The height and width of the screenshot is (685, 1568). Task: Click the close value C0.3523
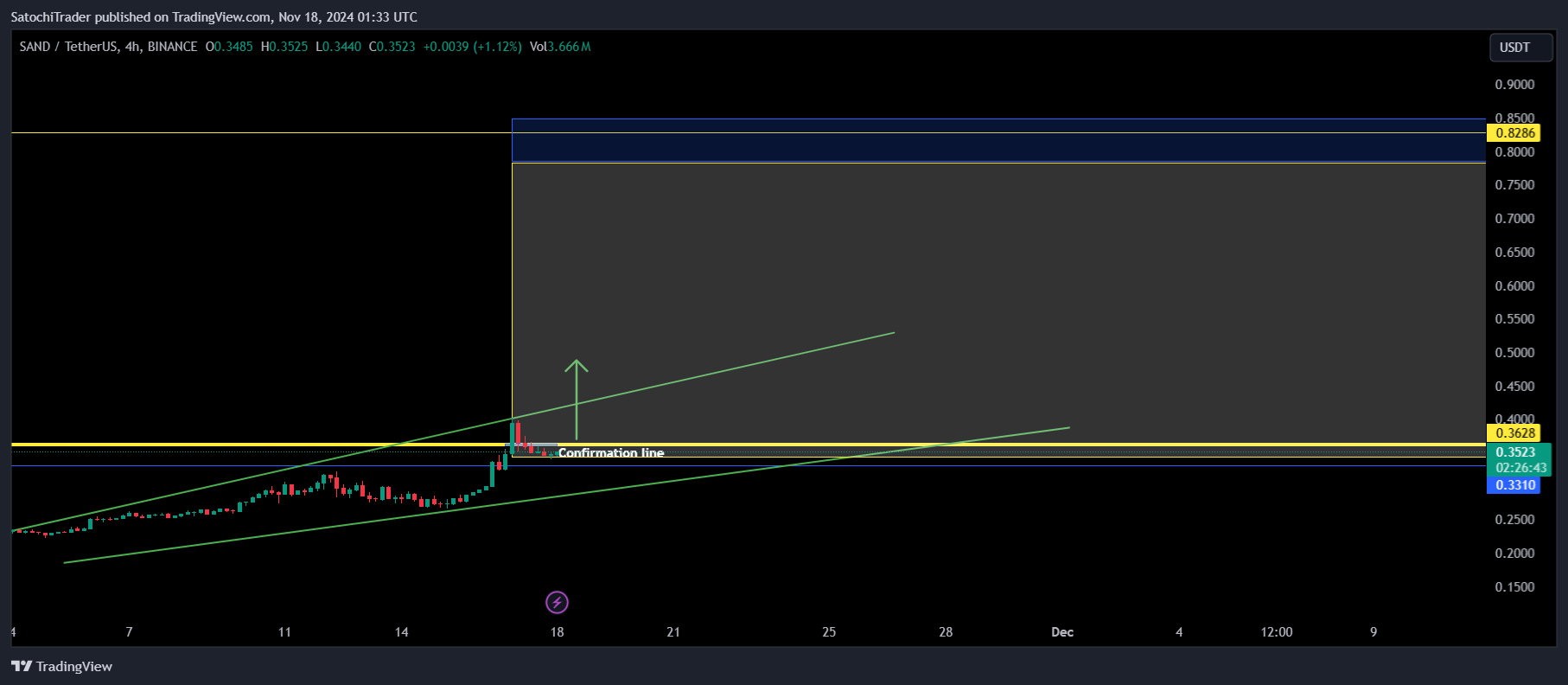click(392, 47)
